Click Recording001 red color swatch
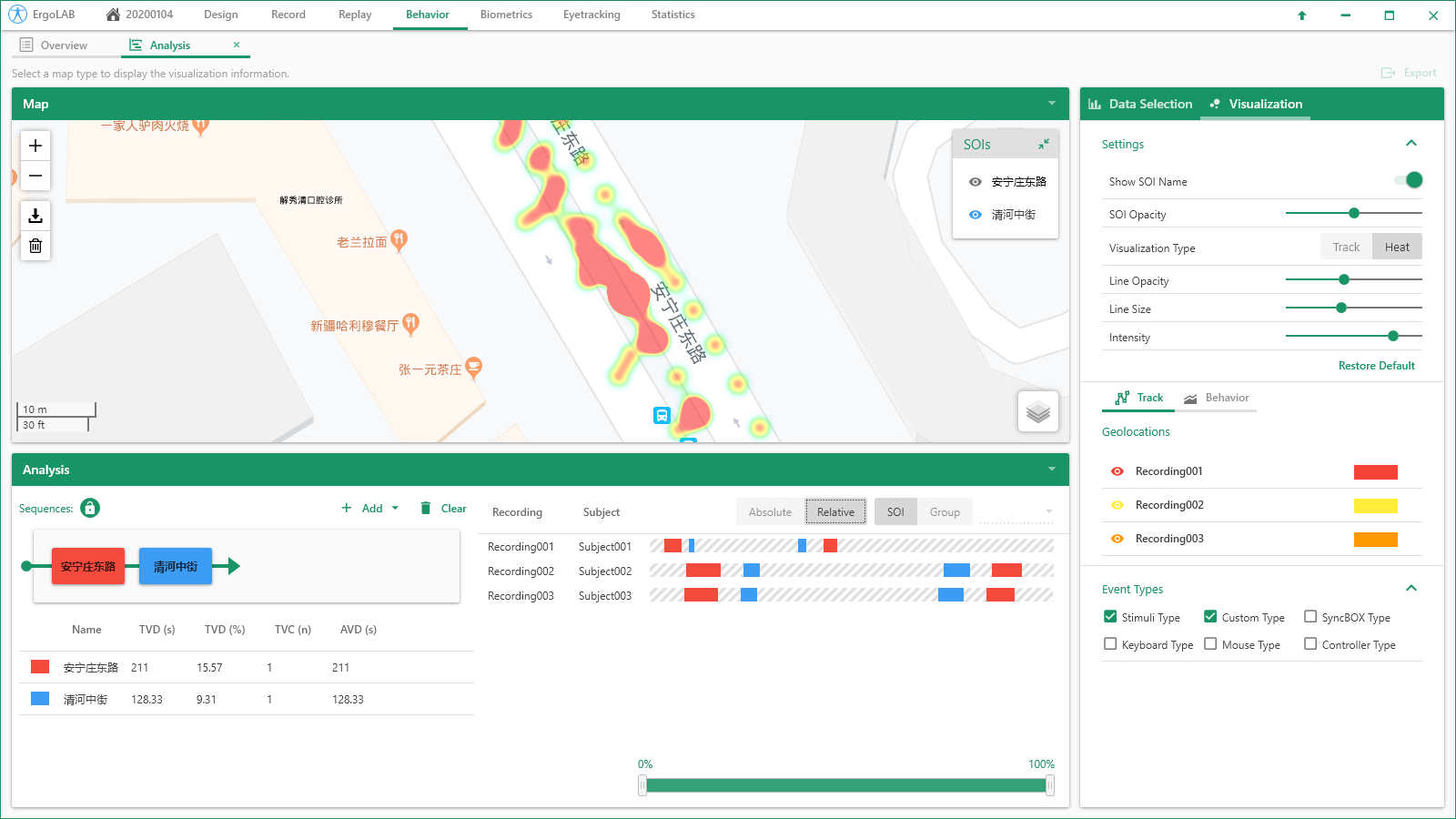Viewport: 1456px width, 819px height. (x=1376, y=471)
